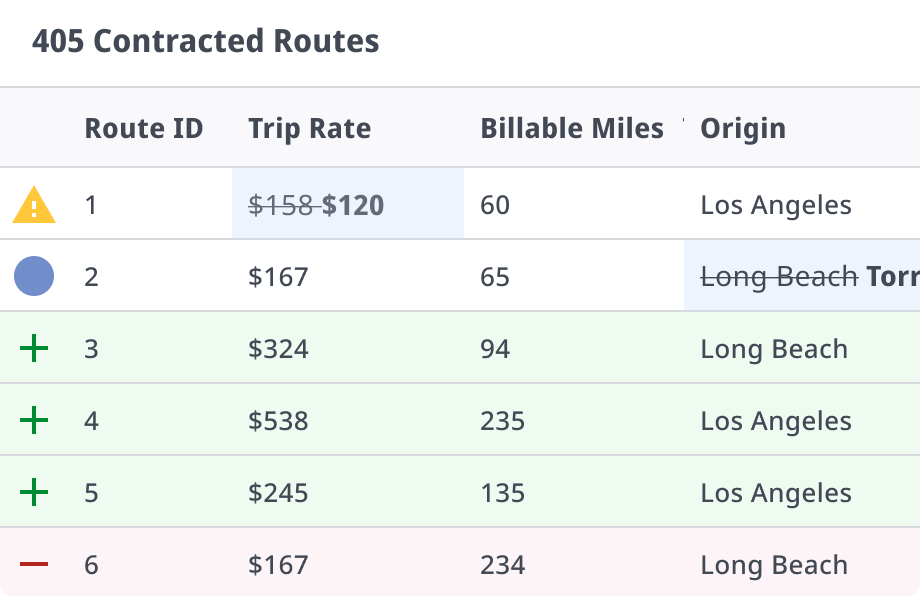
Task: Click the $245 trip rate cell
Action: (x=348, y=492)
